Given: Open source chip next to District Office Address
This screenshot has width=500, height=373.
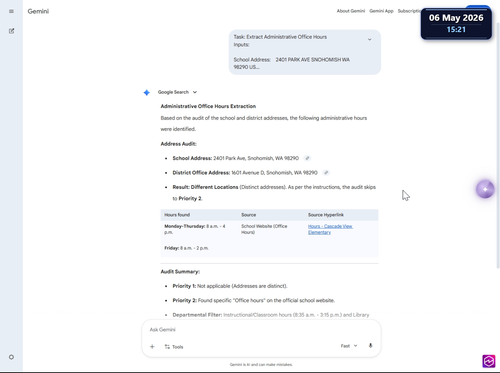Looking at the screenshot, I should click(326, 173).
